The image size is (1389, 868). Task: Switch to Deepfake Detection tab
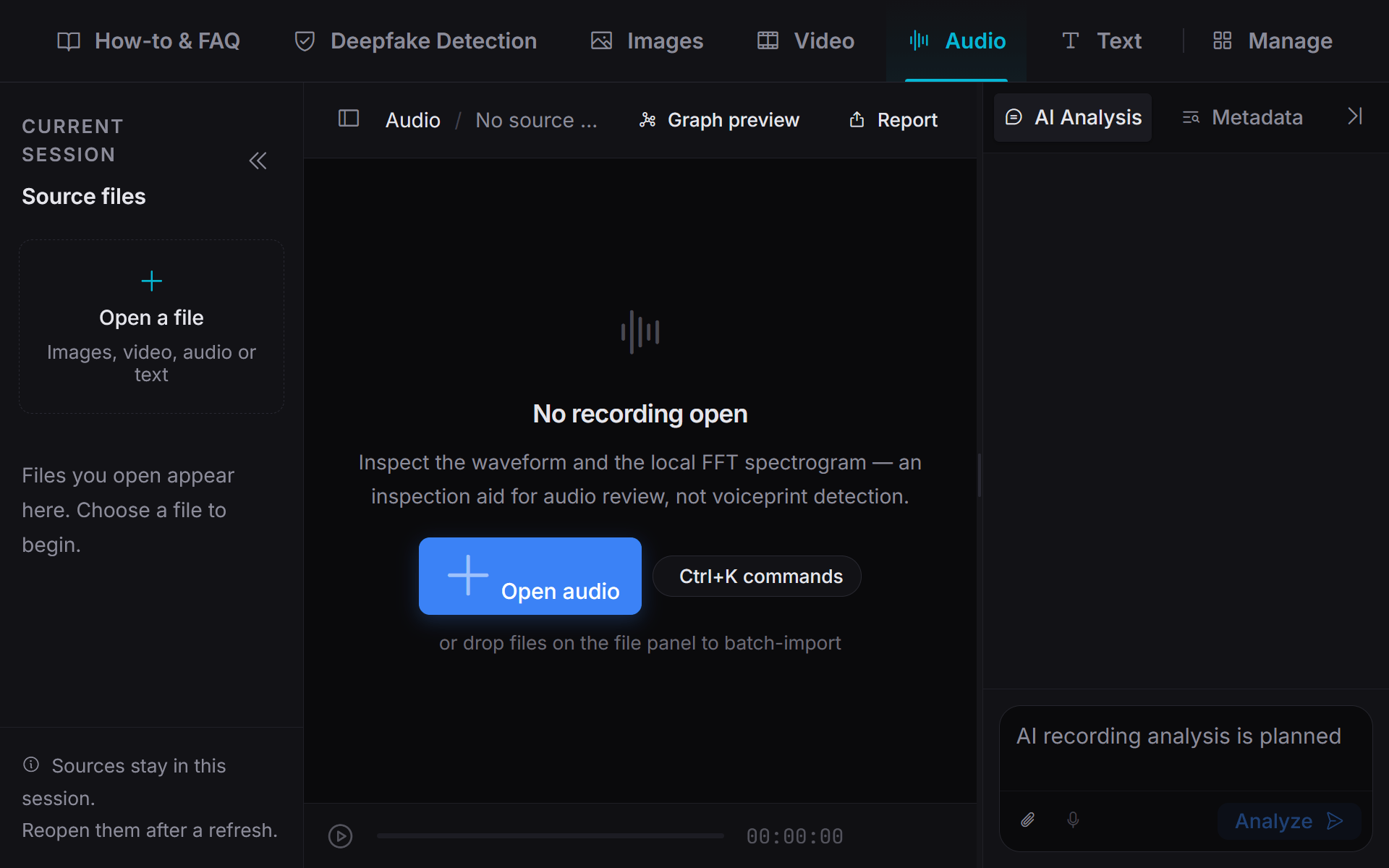416,41
